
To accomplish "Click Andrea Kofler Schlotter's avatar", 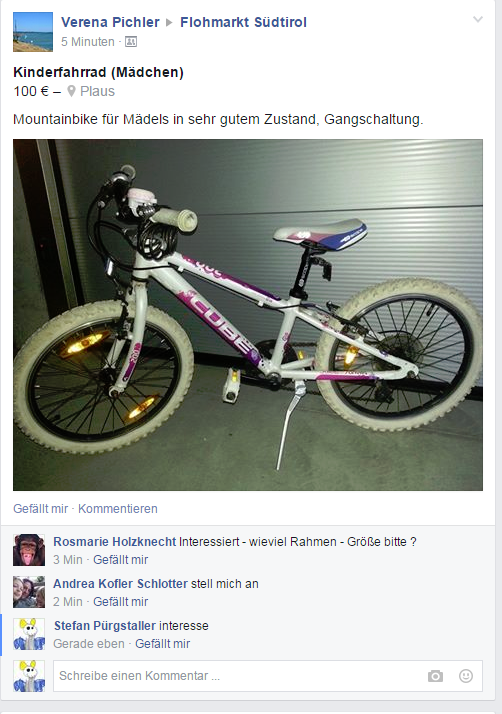I will point(29,592).
